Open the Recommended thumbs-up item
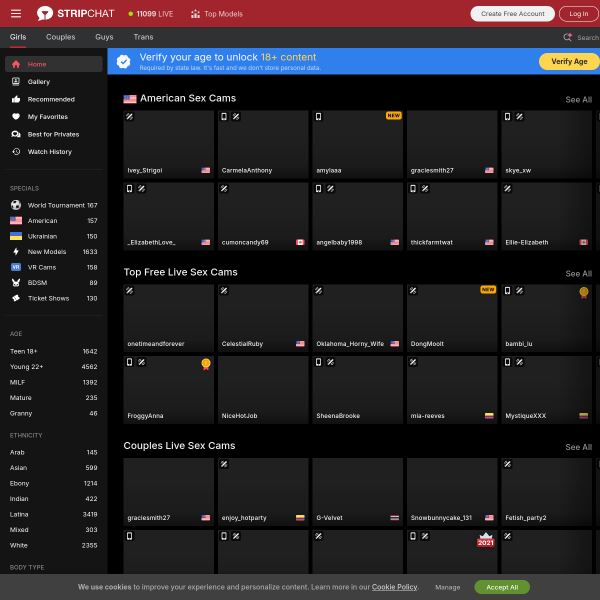This screenshot has width=600, height=600. click(54, 99)
